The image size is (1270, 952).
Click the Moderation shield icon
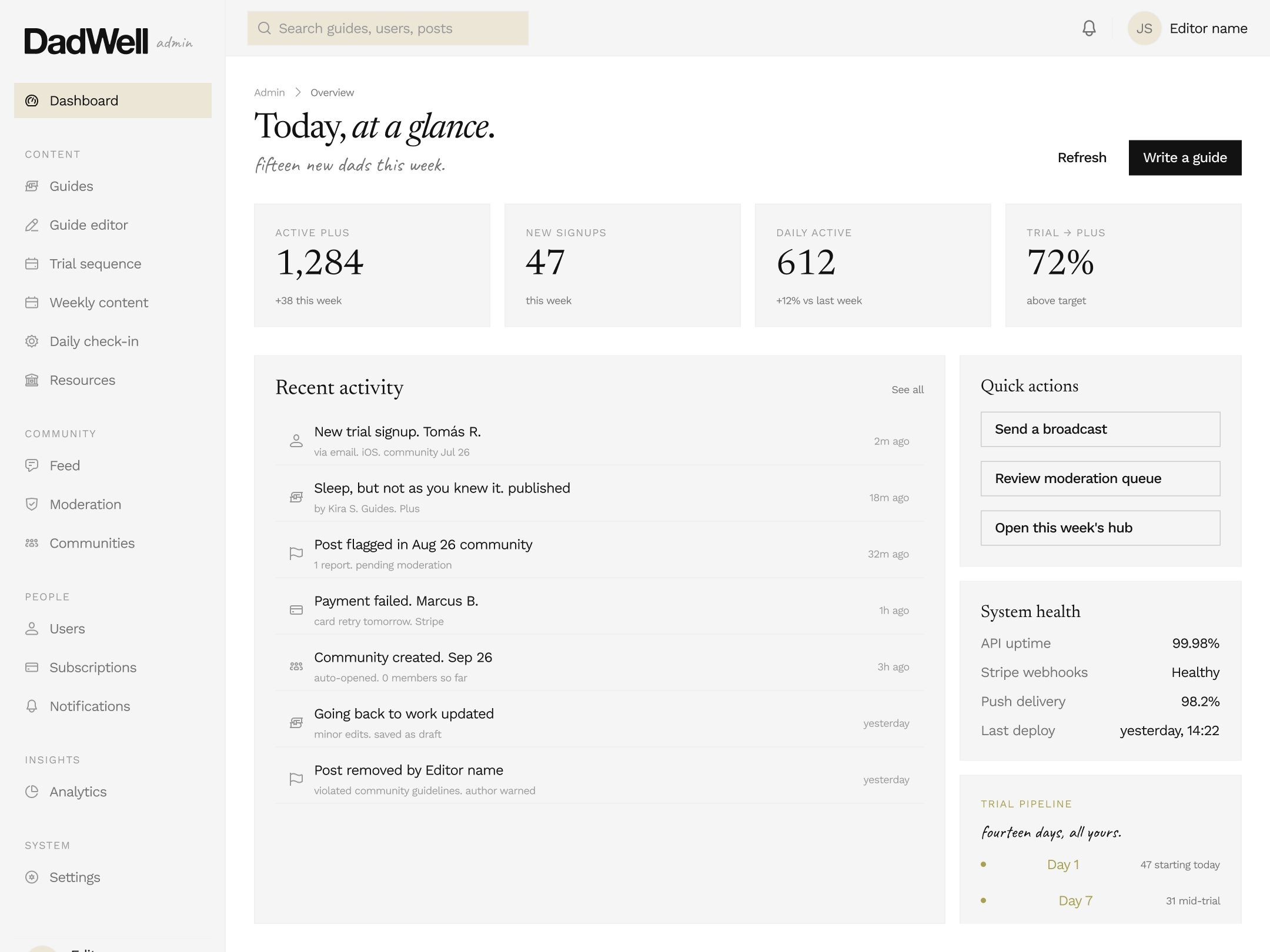coord(32,504)
